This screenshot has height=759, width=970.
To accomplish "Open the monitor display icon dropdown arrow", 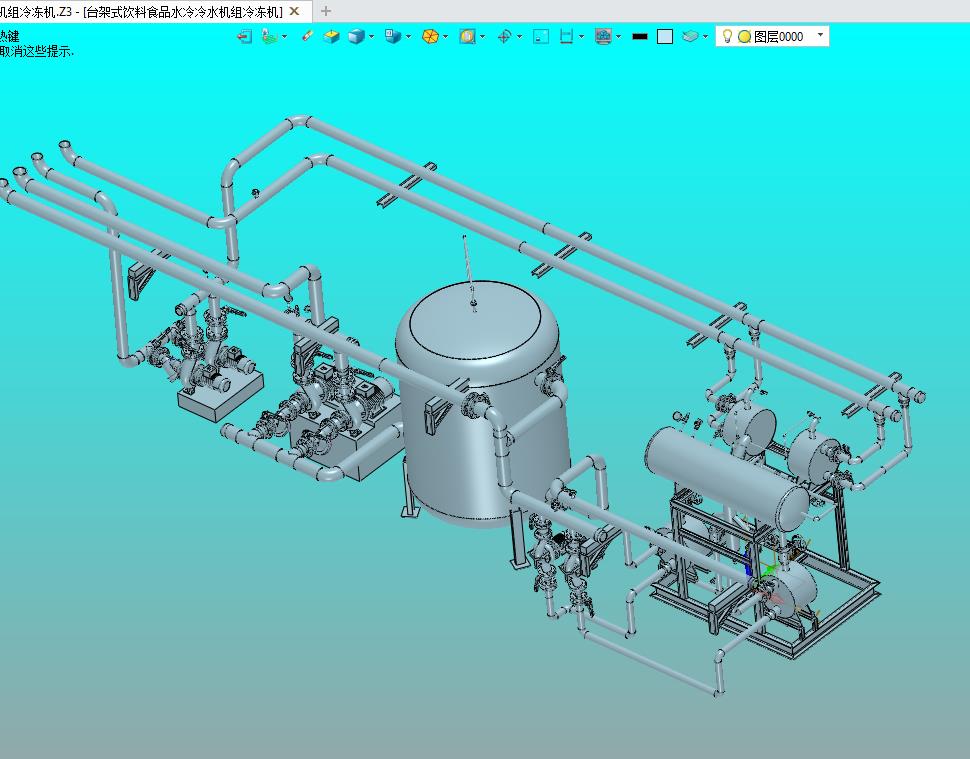I will pyautogui.click(x=619, y=36).
